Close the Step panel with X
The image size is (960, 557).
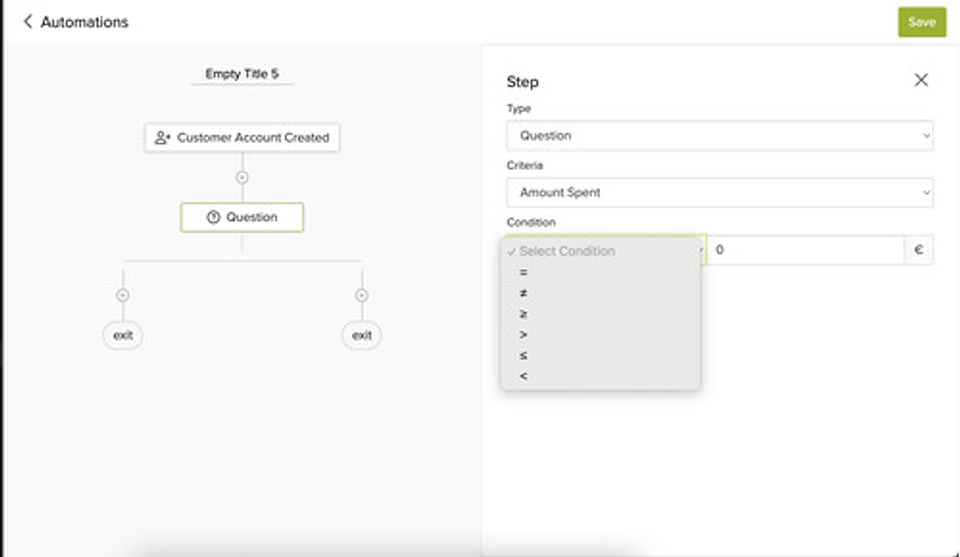[x=921, y=80]
